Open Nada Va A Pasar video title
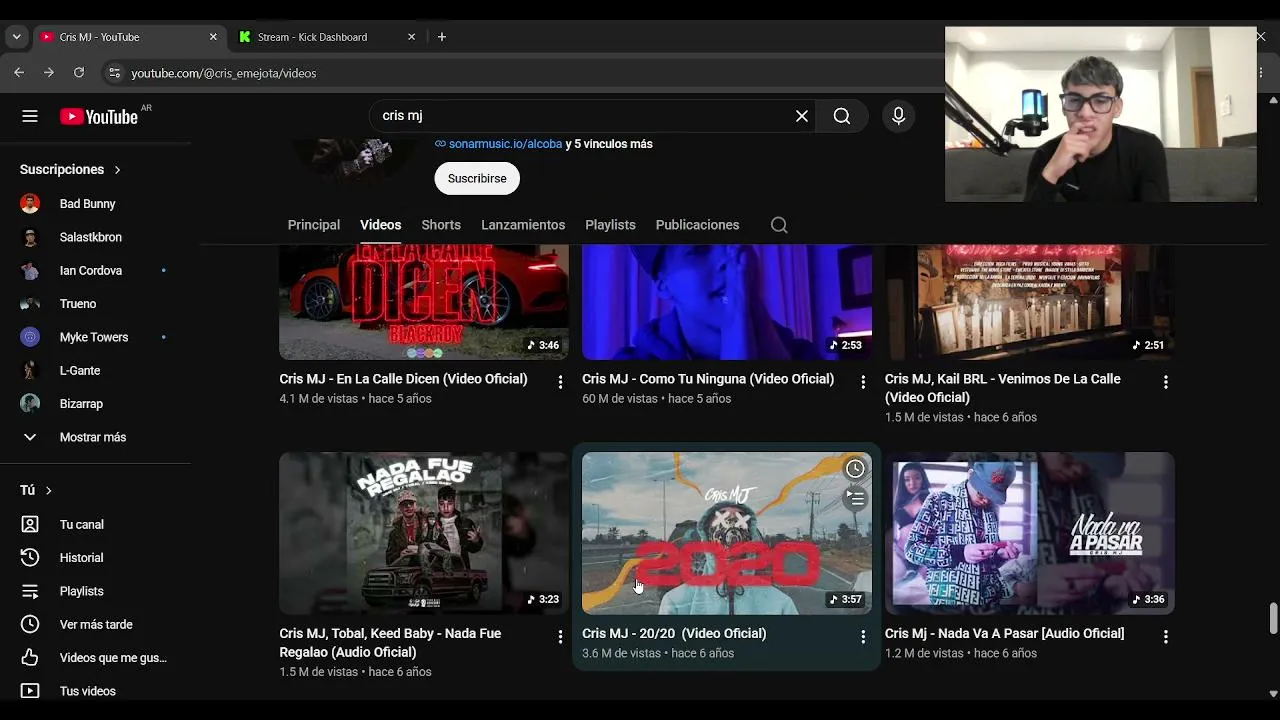 point(1004,634)
